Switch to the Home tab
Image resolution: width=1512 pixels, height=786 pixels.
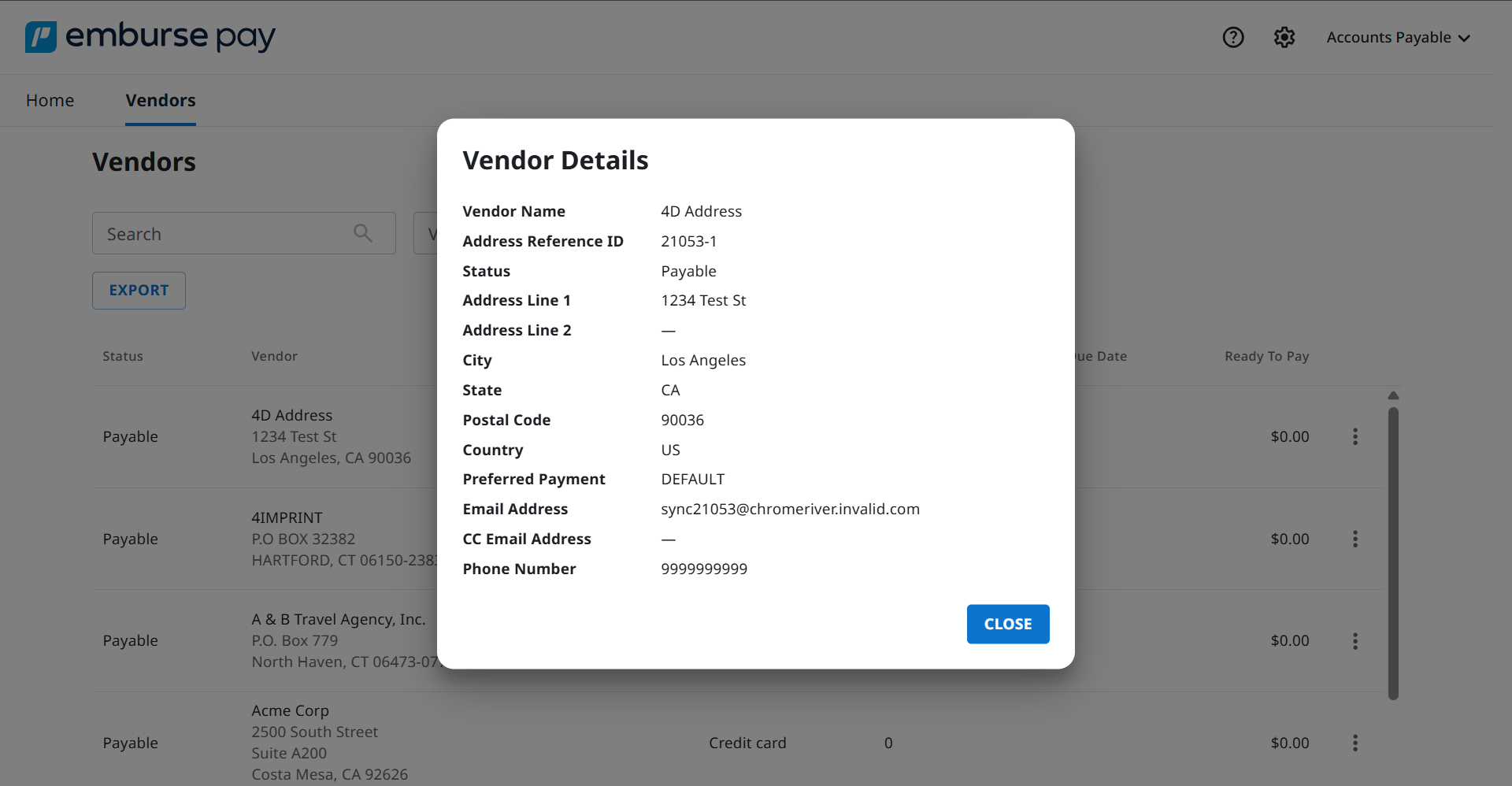pos(50,100)
